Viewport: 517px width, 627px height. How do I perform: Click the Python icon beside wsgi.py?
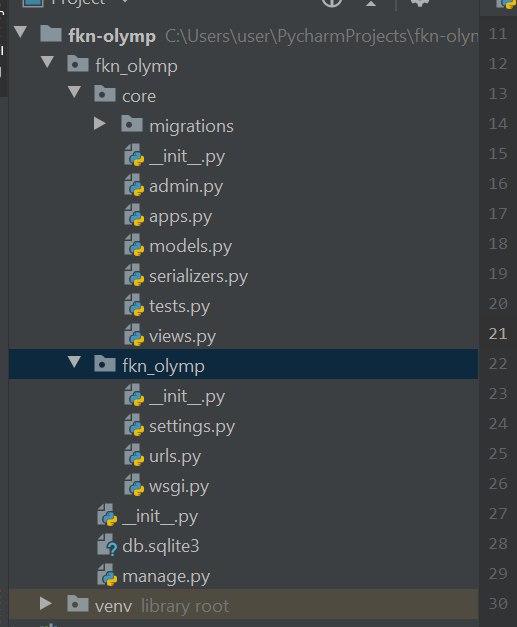pos(134,485)
